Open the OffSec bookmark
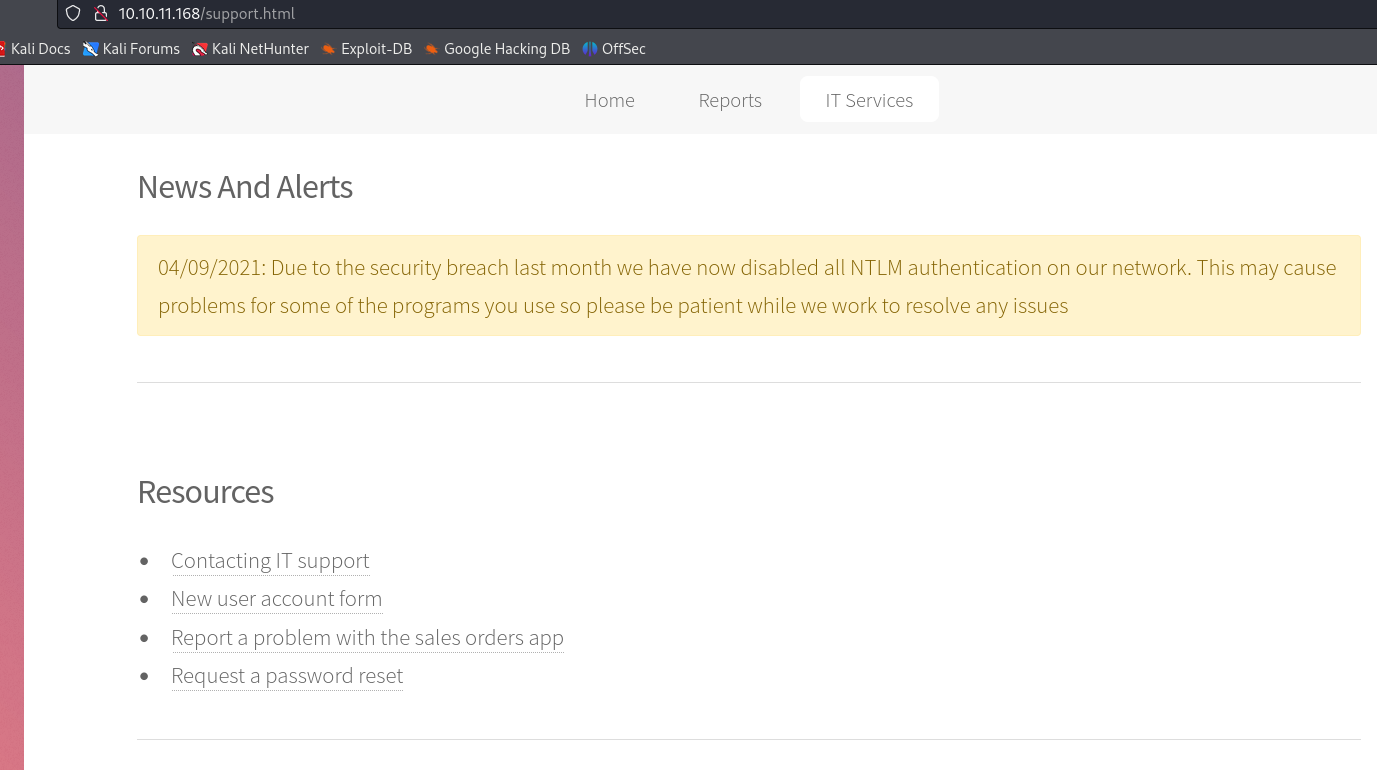 click(x=614, y=49)
